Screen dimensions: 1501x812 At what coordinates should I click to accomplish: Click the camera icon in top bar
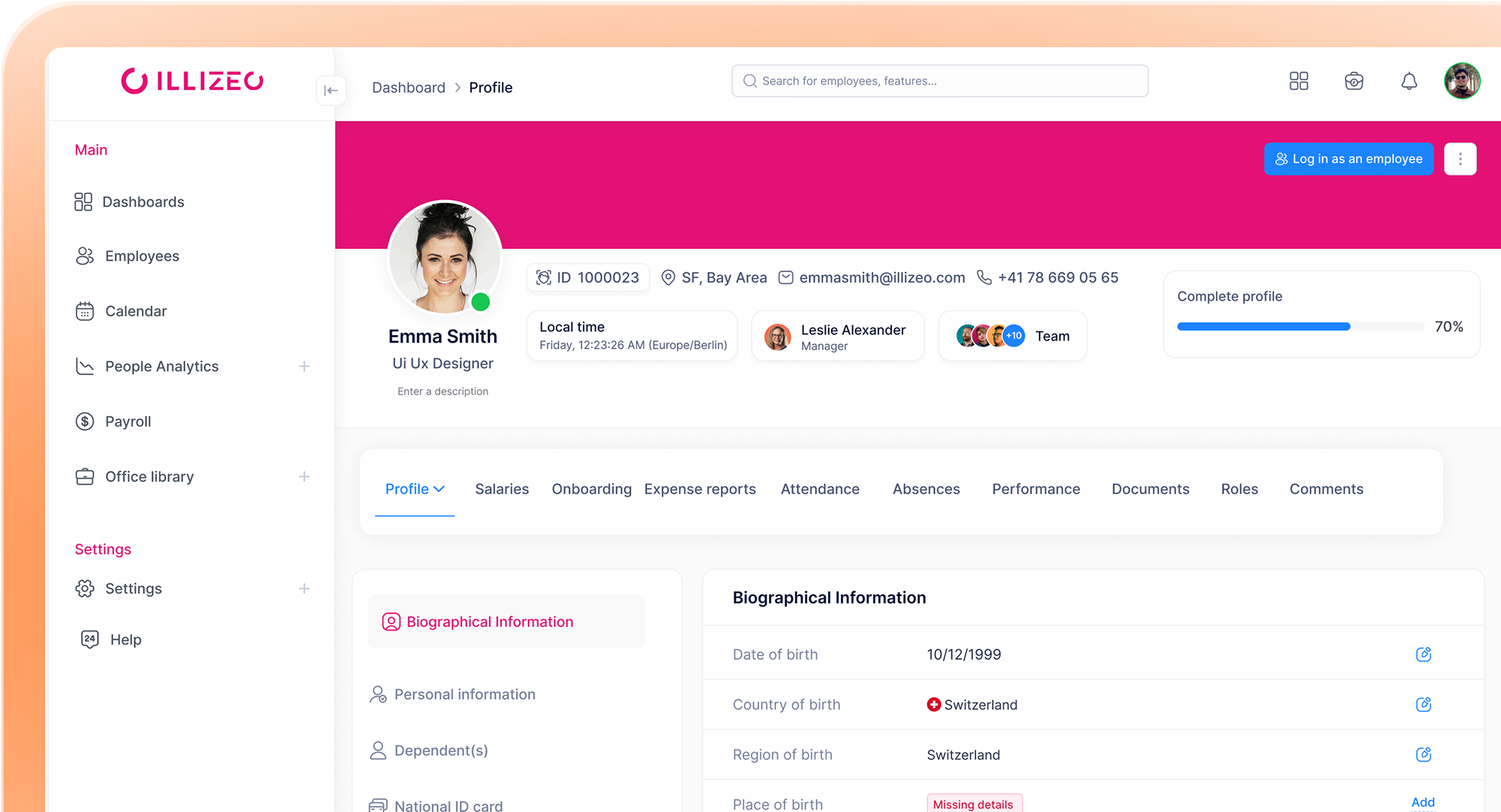tap(1353, 81)
